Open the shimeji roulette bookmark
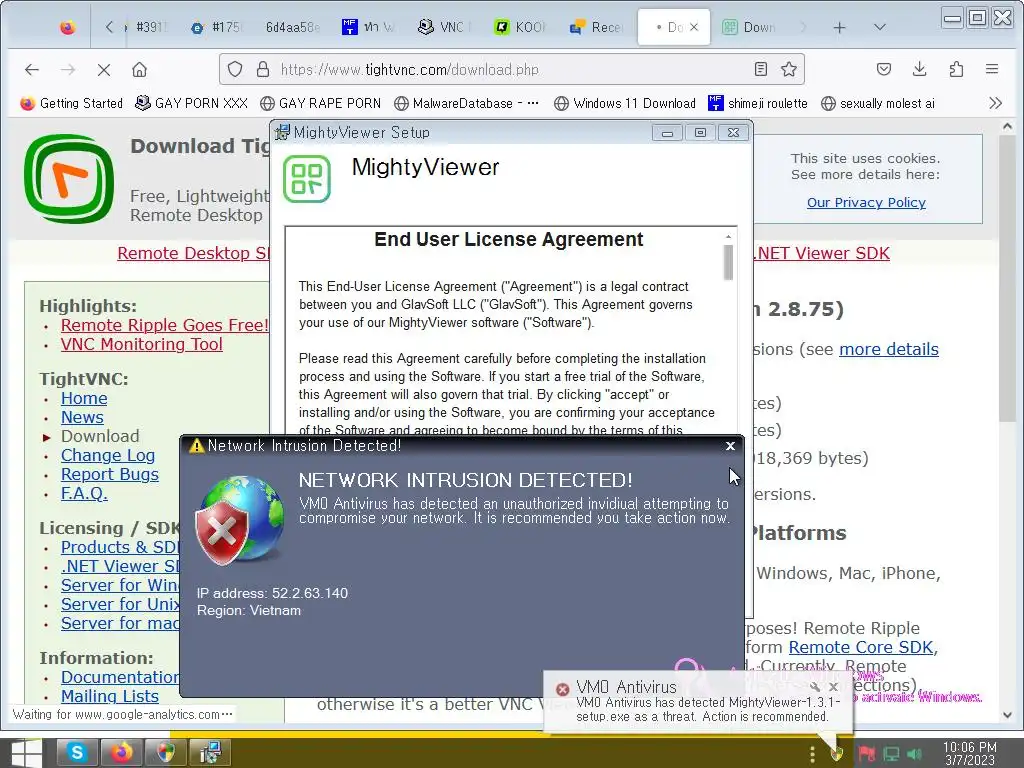1024x768 pixels. [758, 103]
